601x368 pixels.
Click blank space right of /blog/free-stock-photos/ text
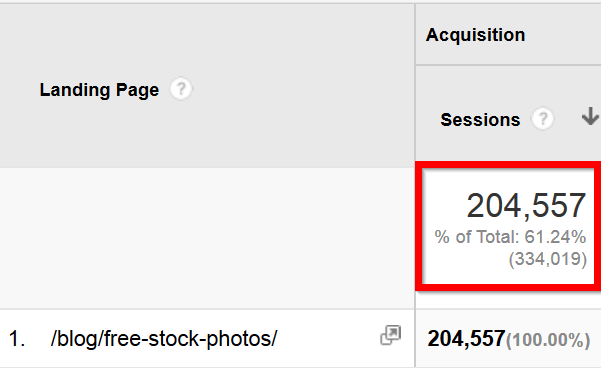328,339
